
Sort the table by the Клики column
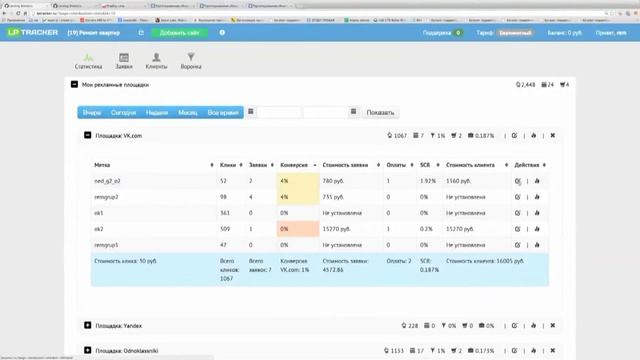click(231, 165)
